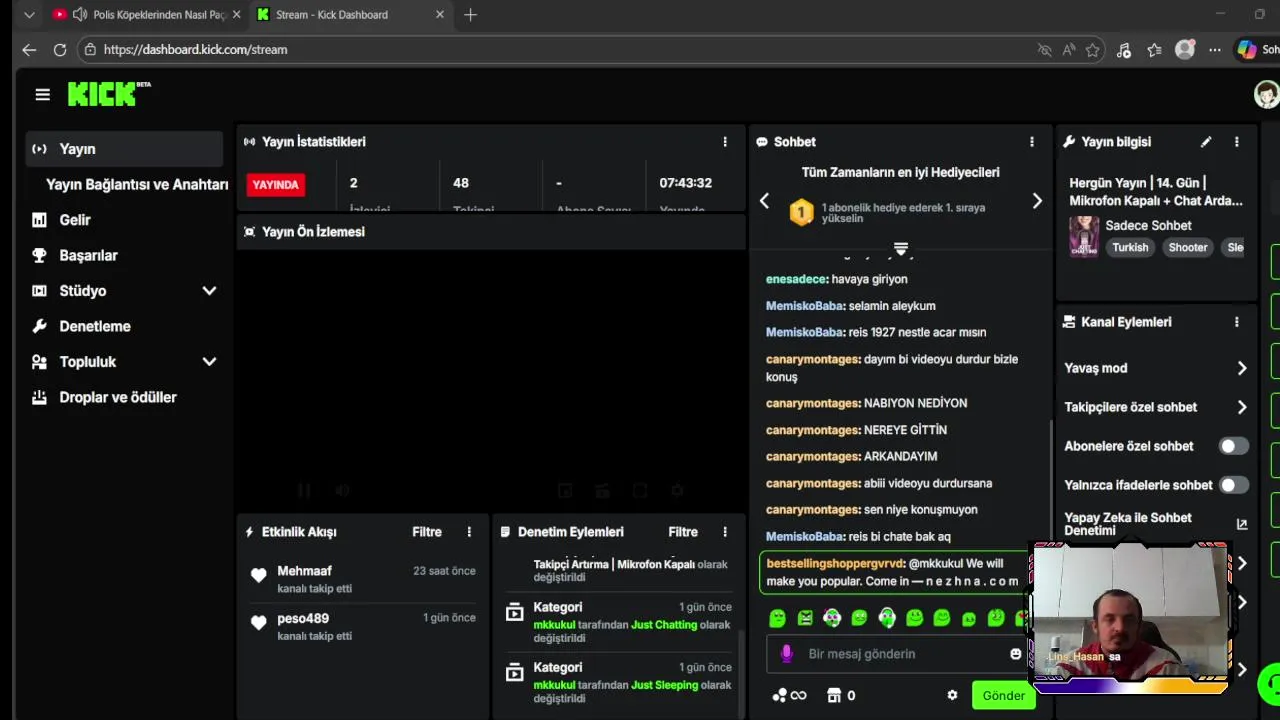Viewport: 1280px width, 720px height.
Task: Open the browser tab list dropdown
Action: click(29, 15)
